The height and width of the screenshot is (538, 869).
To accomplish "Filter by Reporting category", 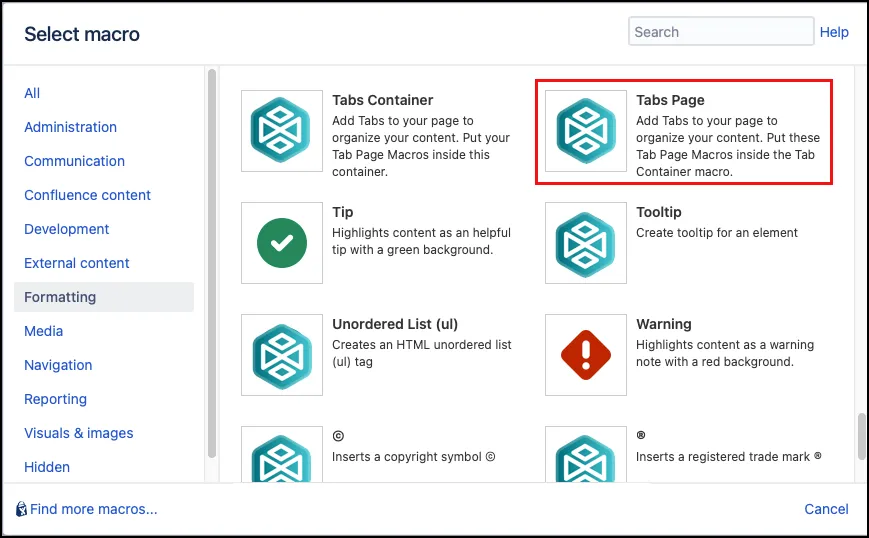I will coord(55,399).
